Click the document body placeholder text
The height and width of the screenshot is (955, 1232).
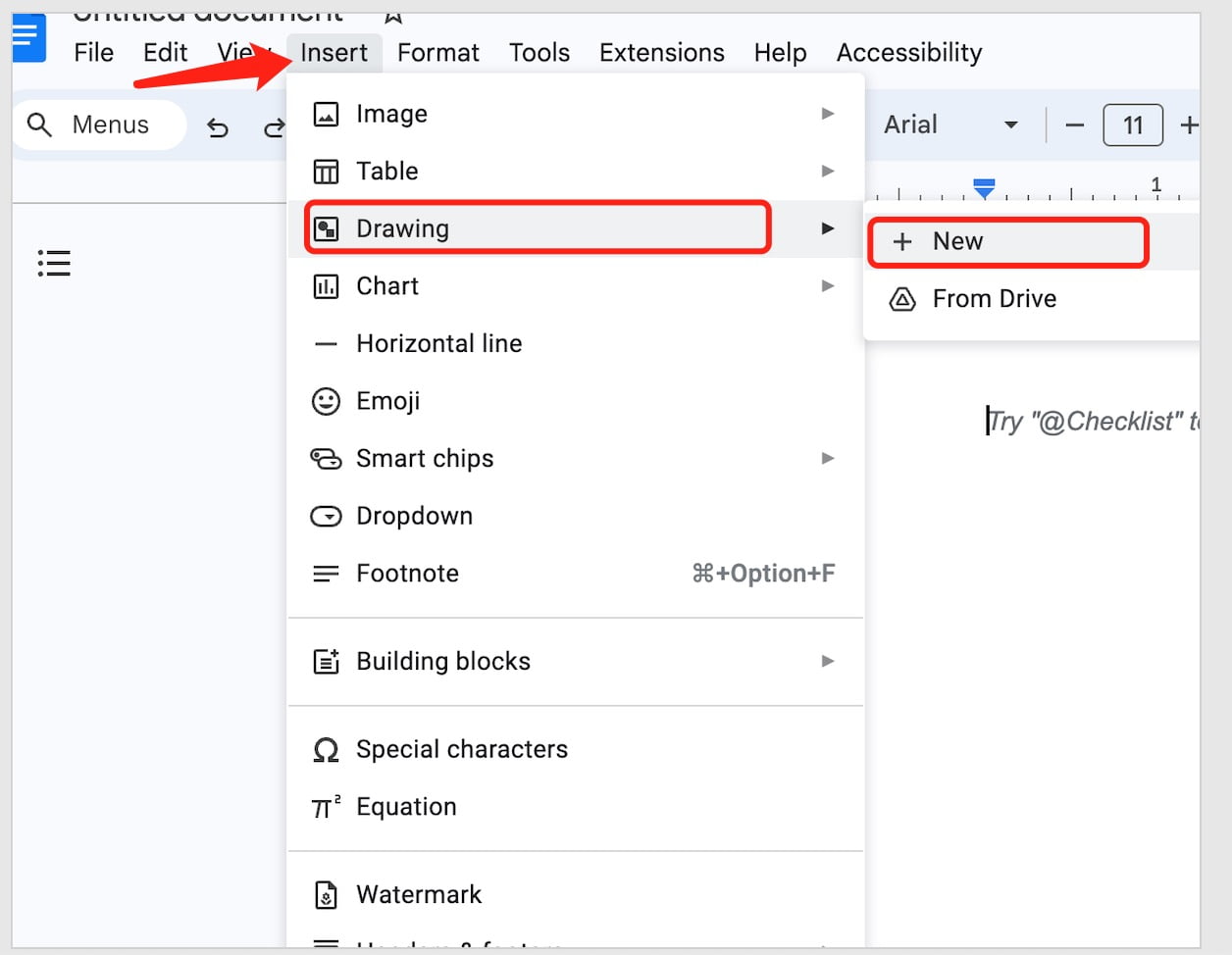click(x=1094, y=422)
